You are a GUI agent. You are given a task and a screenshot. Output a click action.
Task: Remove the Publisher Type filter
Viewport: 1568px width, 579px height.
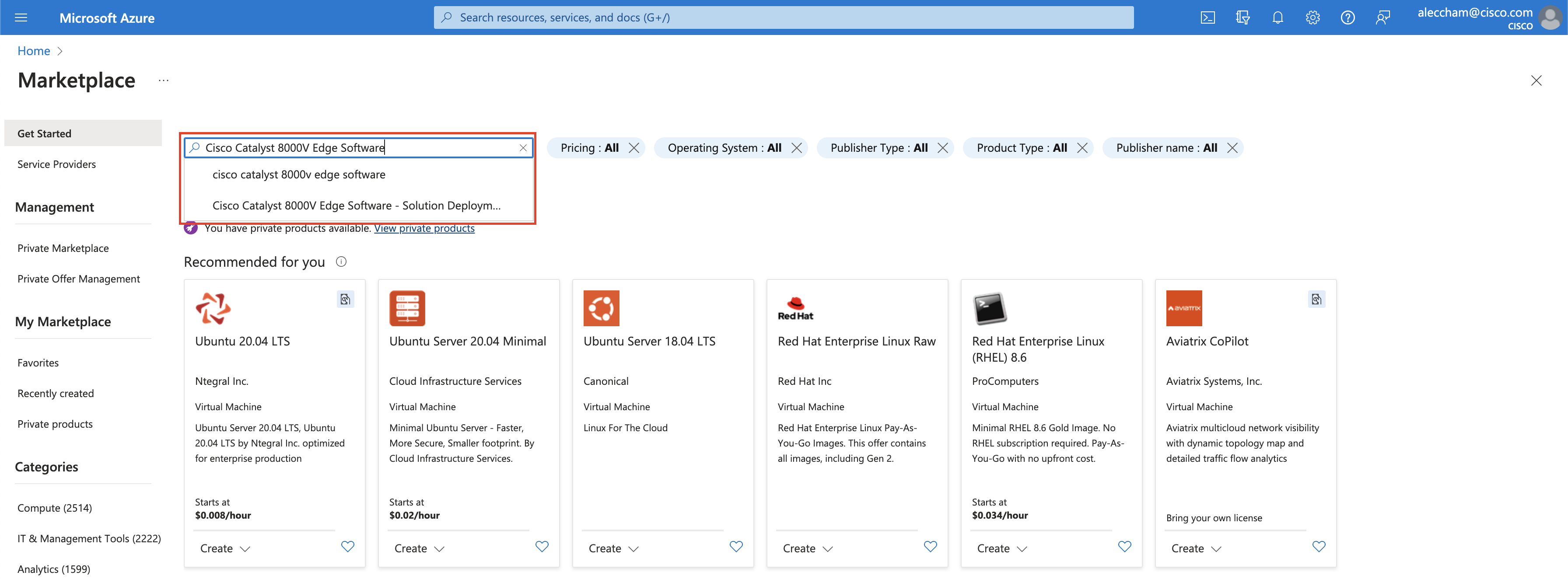tap(942, 148)
